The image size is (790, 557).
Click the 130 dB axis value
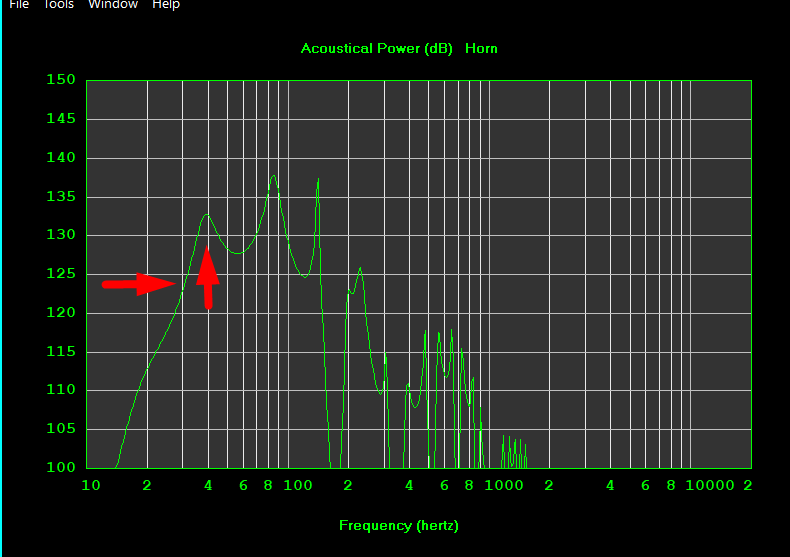[61, 234]
